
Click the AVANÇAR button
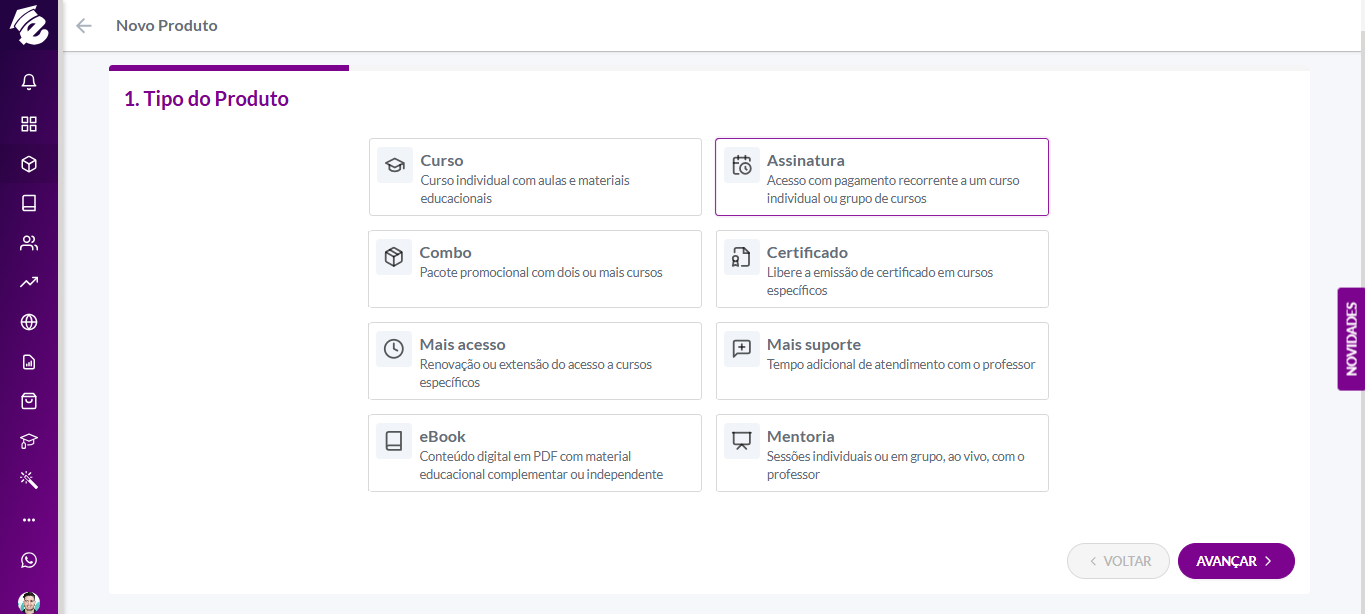1236,561
